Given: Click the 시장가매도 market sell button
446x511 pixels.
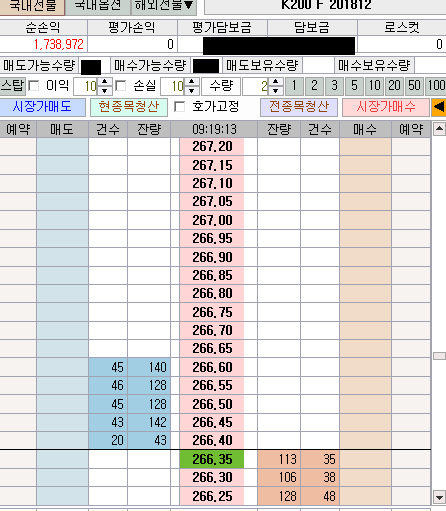Looking at the screenshot, I should [x=42, y=107].
